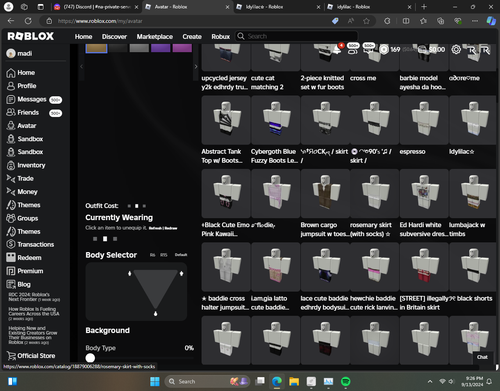Refresh the browser page
The height and width of the screenshot is (391, 500).
[28, 21]
